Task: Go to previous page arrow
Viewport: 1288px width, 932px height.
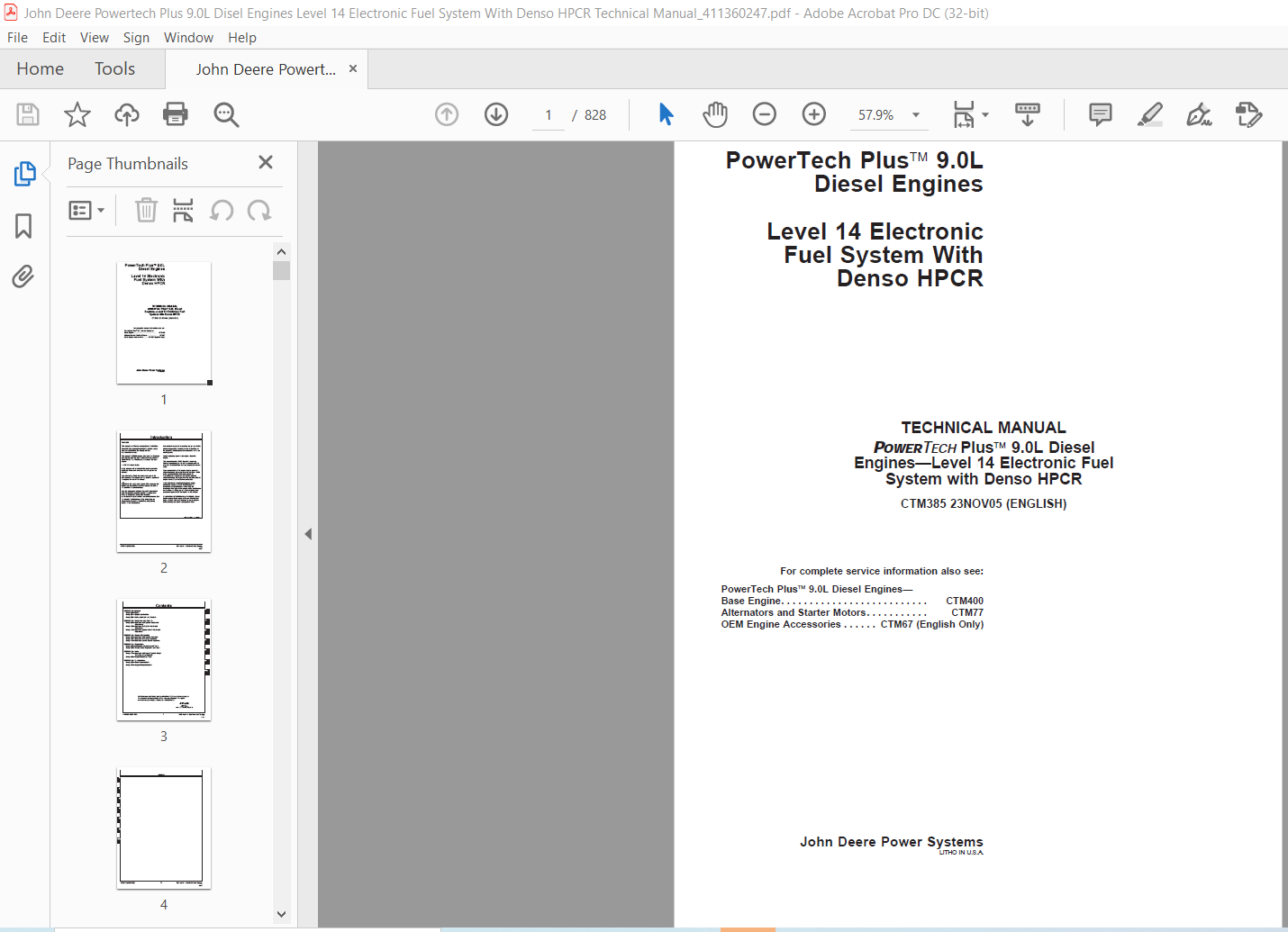Action: coord(447,114)
